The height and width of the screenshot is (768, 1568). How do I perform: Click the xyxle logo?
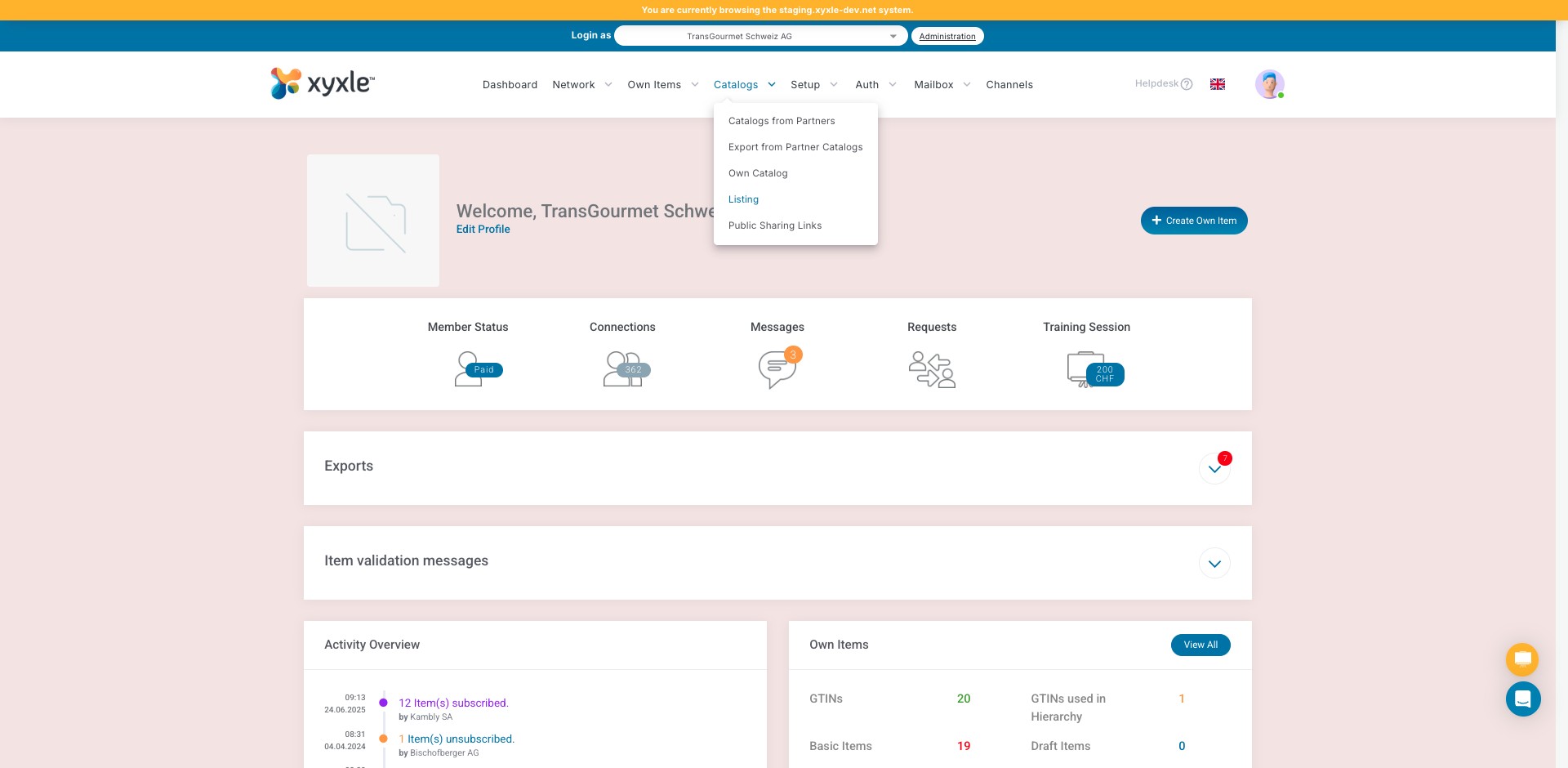point(323,83)
